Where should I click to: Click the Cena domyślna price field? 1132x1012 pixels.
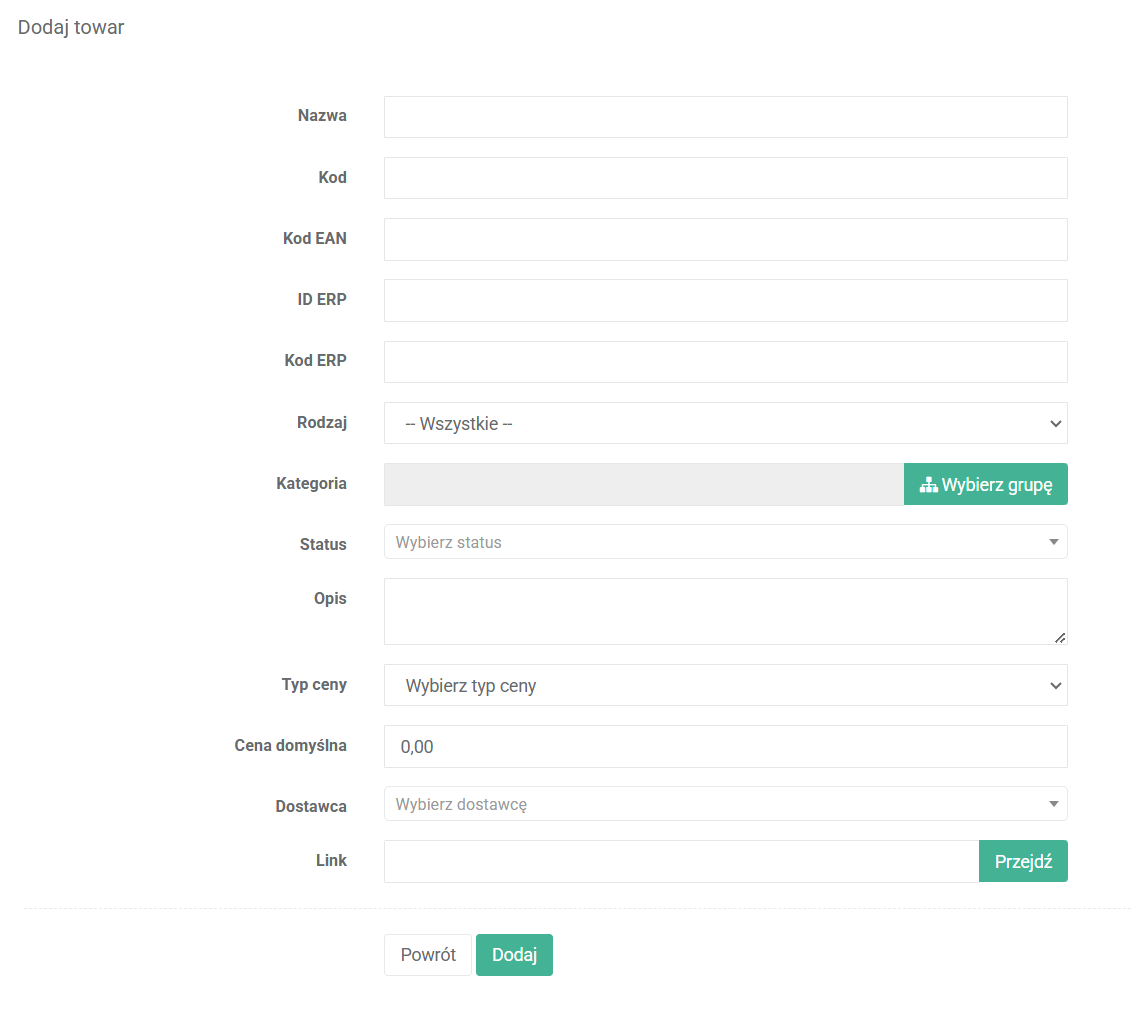point(725,746)
